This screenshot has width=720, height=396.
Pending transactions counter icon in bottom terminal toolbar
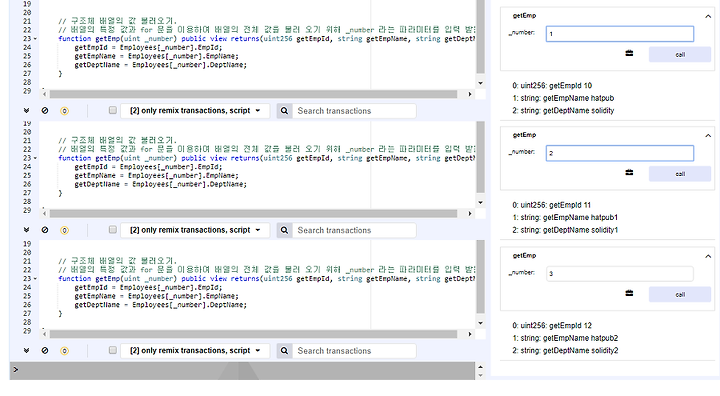pos(64,351)
